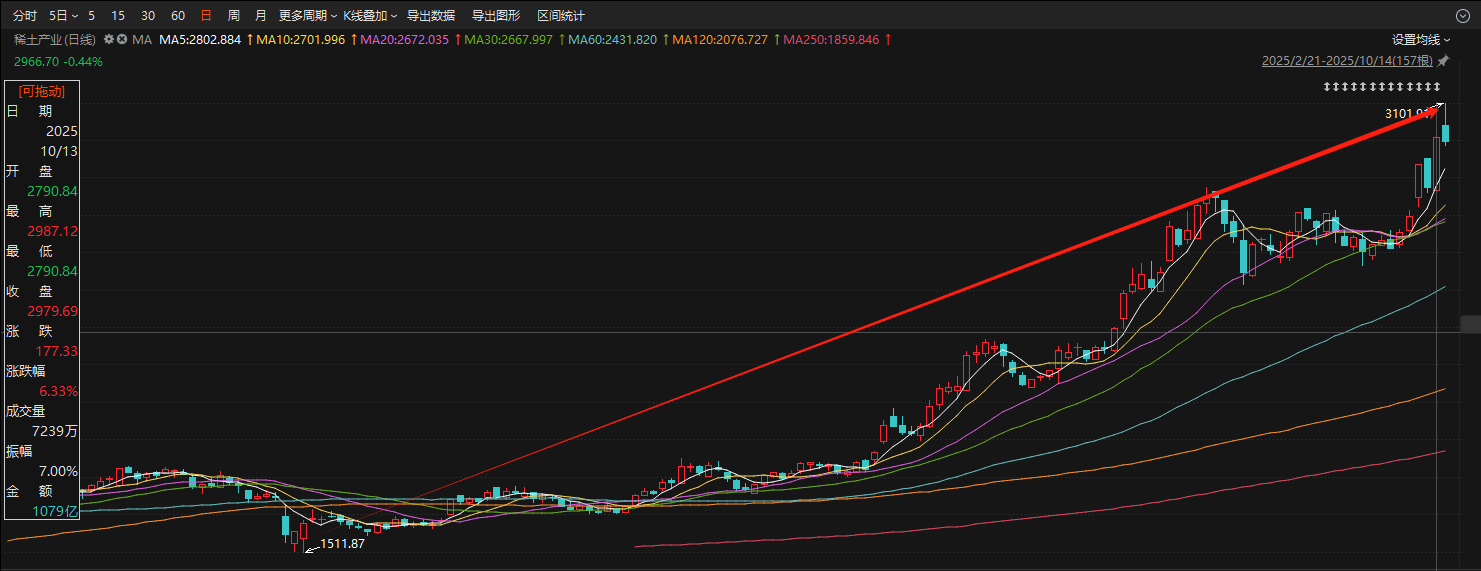Click the circled down-arrow icon at top right
The image size is (1481, 571).
click(x=1463, y=15)
